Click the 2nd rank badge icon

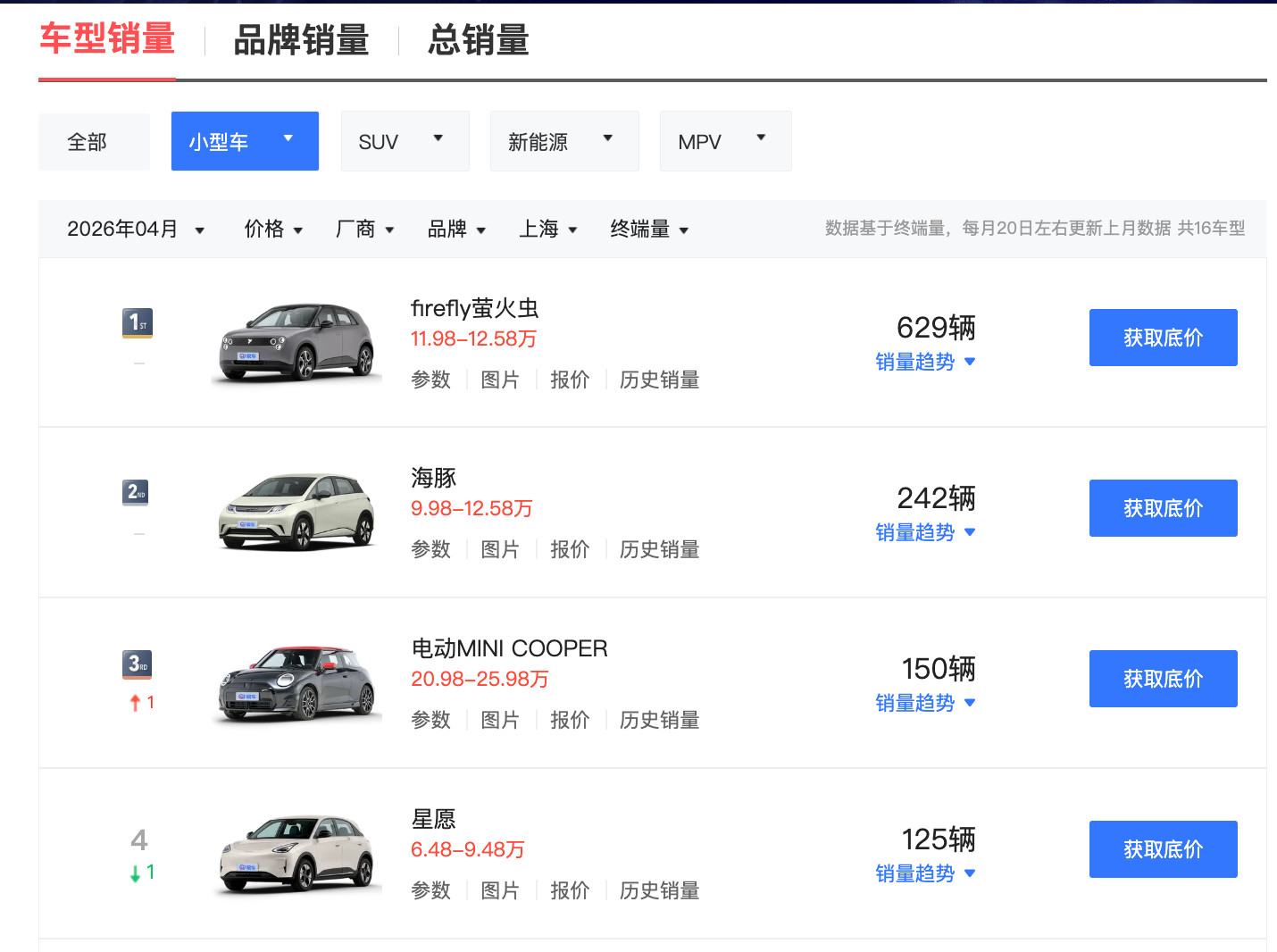click(136, 492)
